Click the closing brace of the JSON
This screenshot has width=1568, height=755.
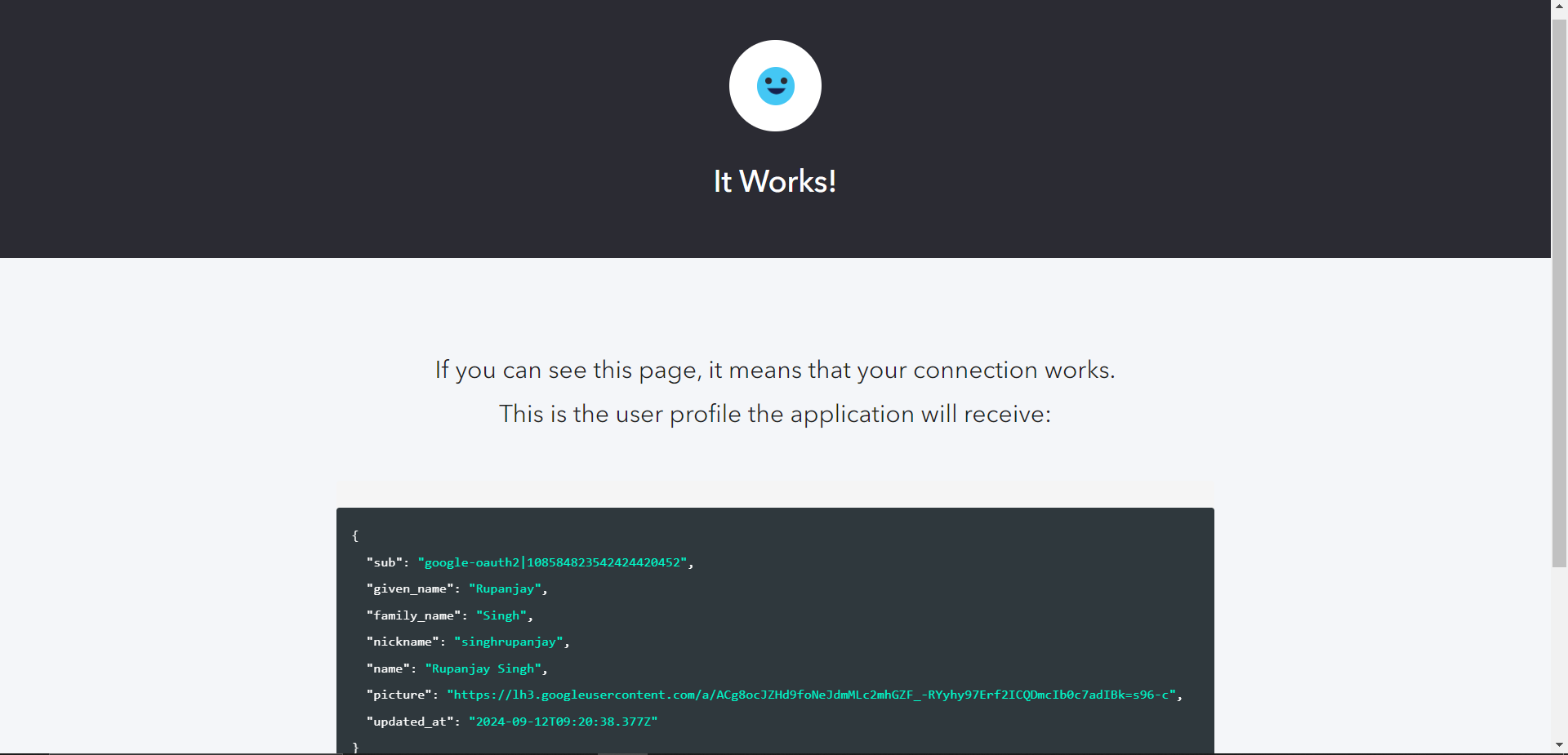pos(356,747)
